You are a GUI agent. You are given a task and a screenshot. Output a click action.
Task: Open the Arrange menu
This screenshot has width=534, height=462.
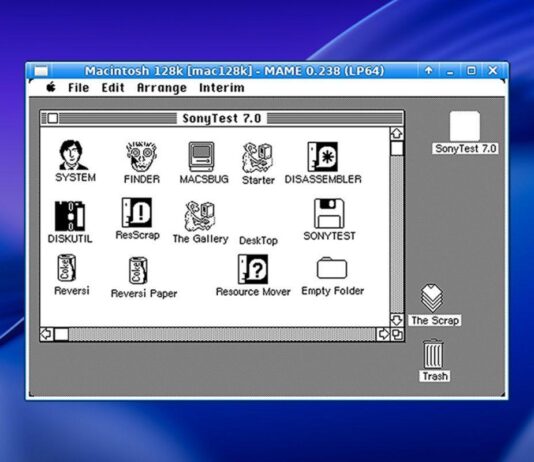pyautogui.click(x=161, y=88)
